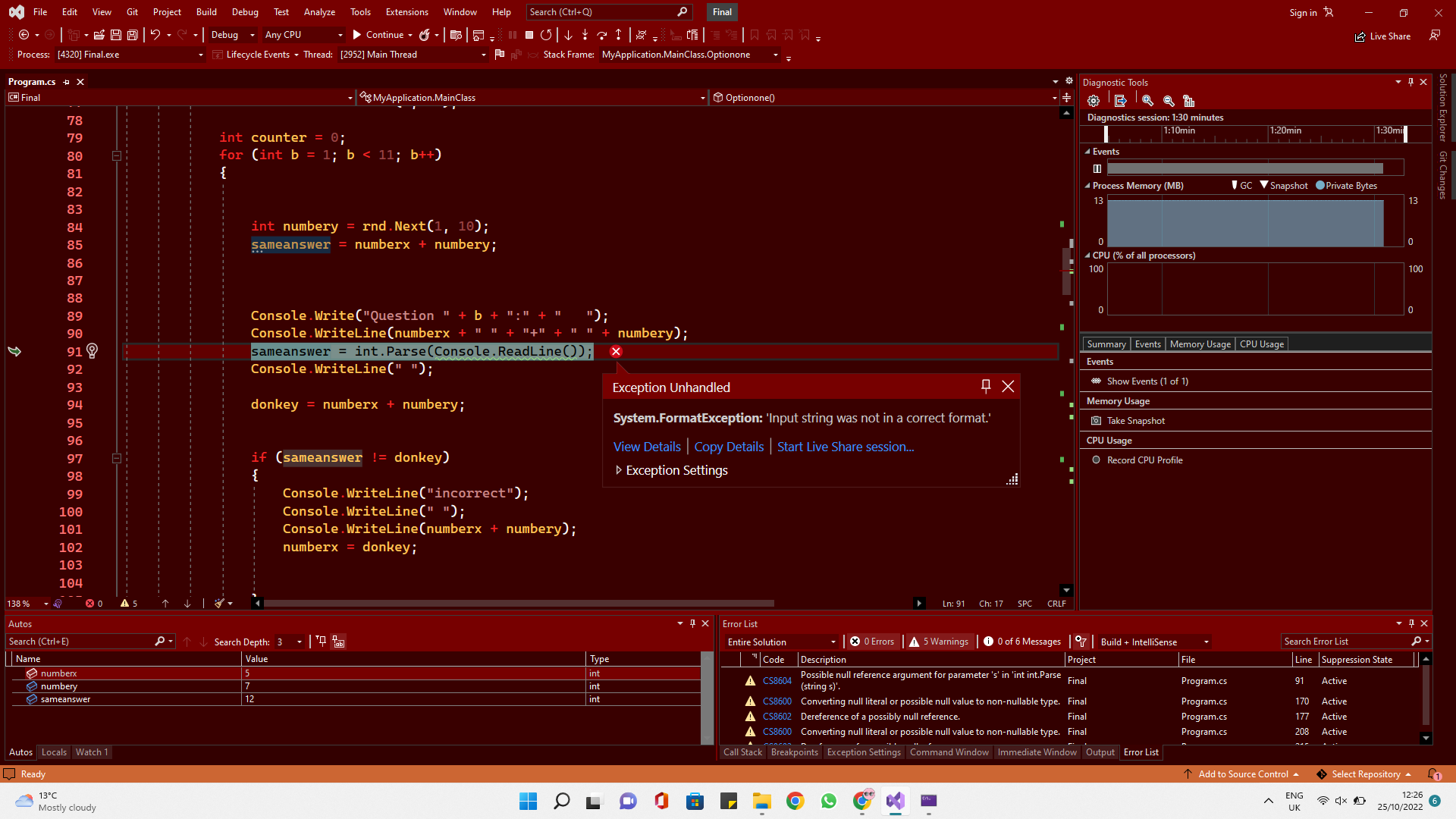Click Take Snapshot in Memory Usage
Image resolution: width=1456 pixels, height=819 pixels.
coord(1135,421)
